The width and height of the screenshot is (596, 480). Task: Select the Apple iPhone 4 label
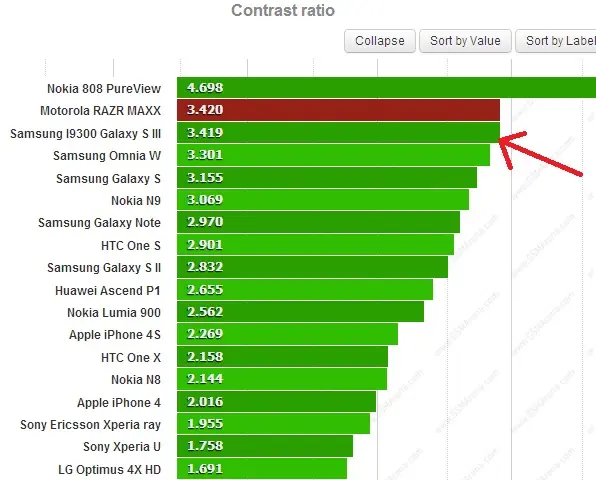119,402
